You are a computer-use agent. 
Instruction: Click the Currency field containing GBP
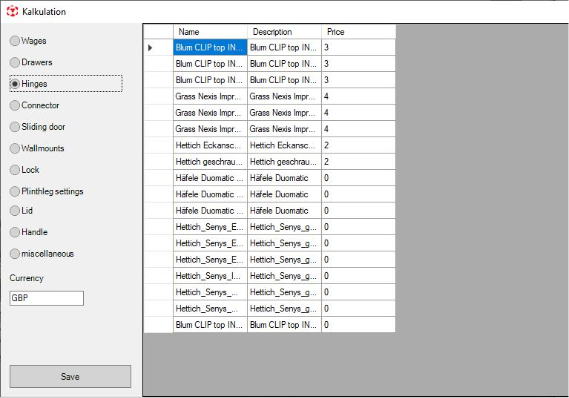point(46,298)
